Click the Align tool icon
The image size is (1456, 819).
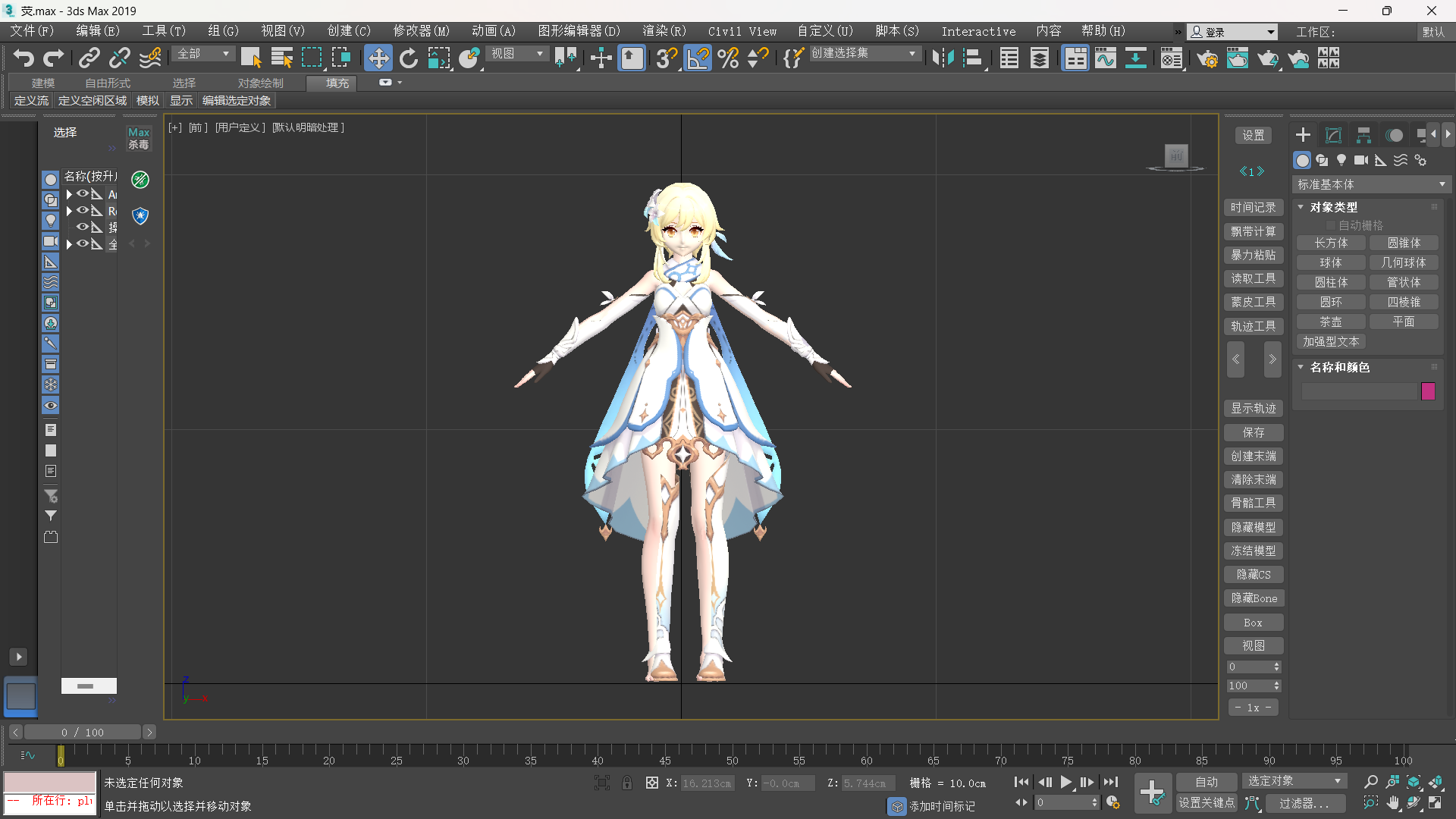(x=973, y=58)
